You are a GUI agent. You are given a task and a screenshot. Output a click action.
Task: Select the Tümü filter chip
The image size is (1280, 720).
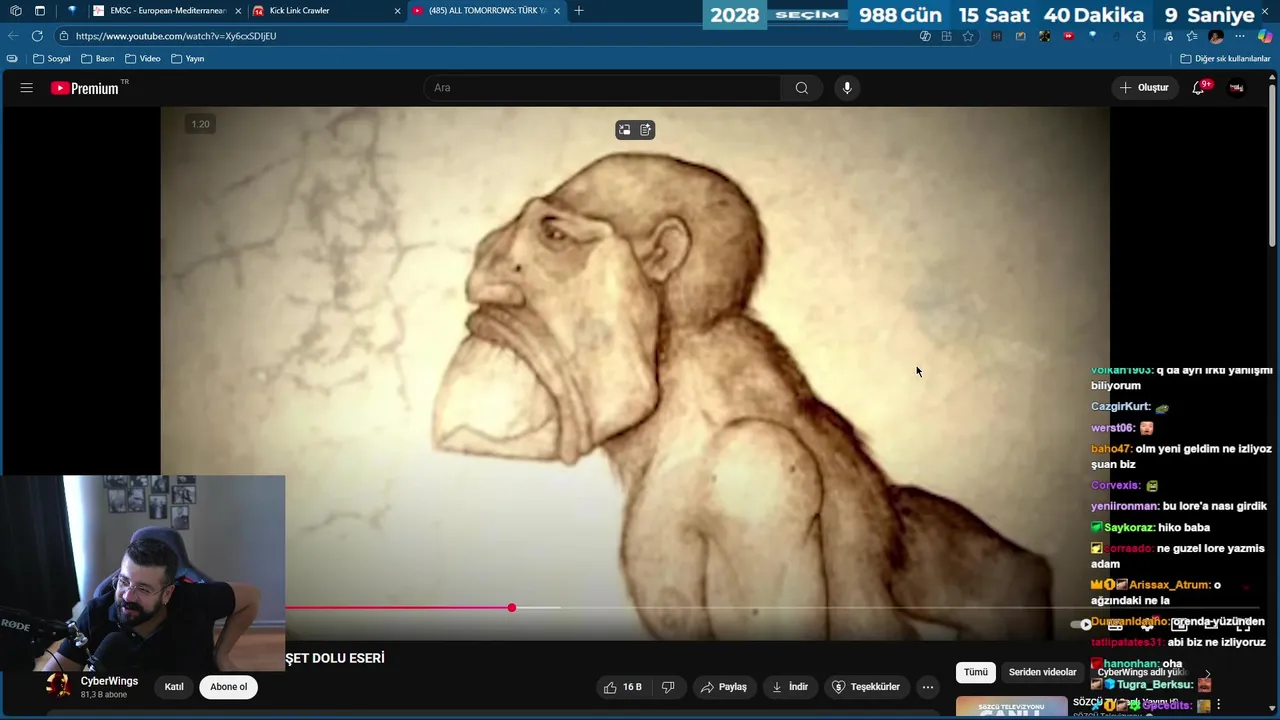click(x=975, y=673)
